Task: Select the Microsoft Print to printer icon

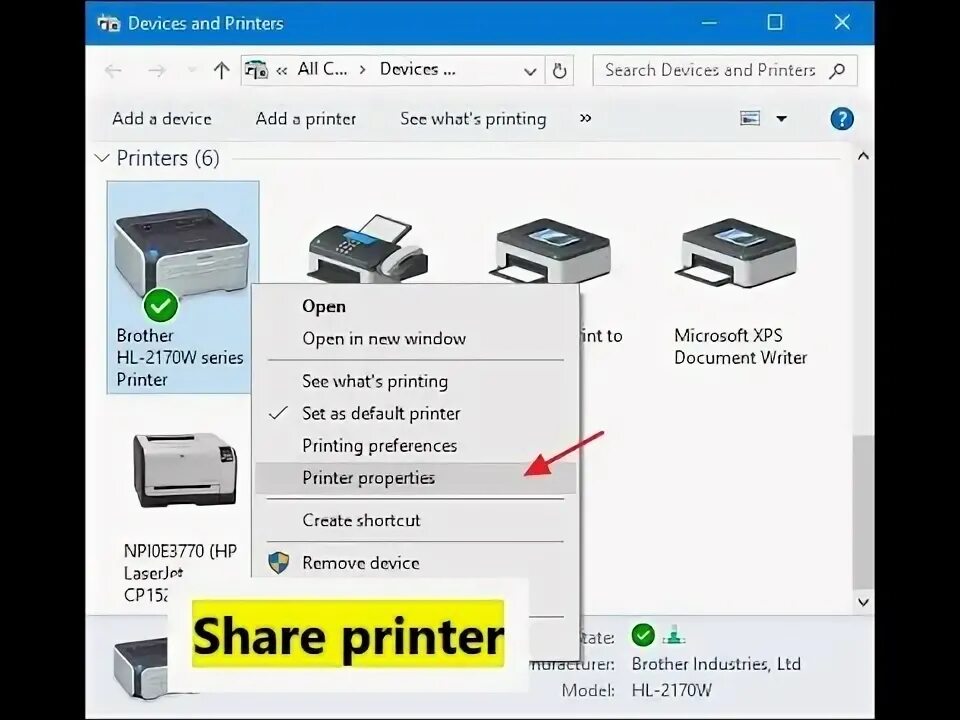Action: pos(552,251)
